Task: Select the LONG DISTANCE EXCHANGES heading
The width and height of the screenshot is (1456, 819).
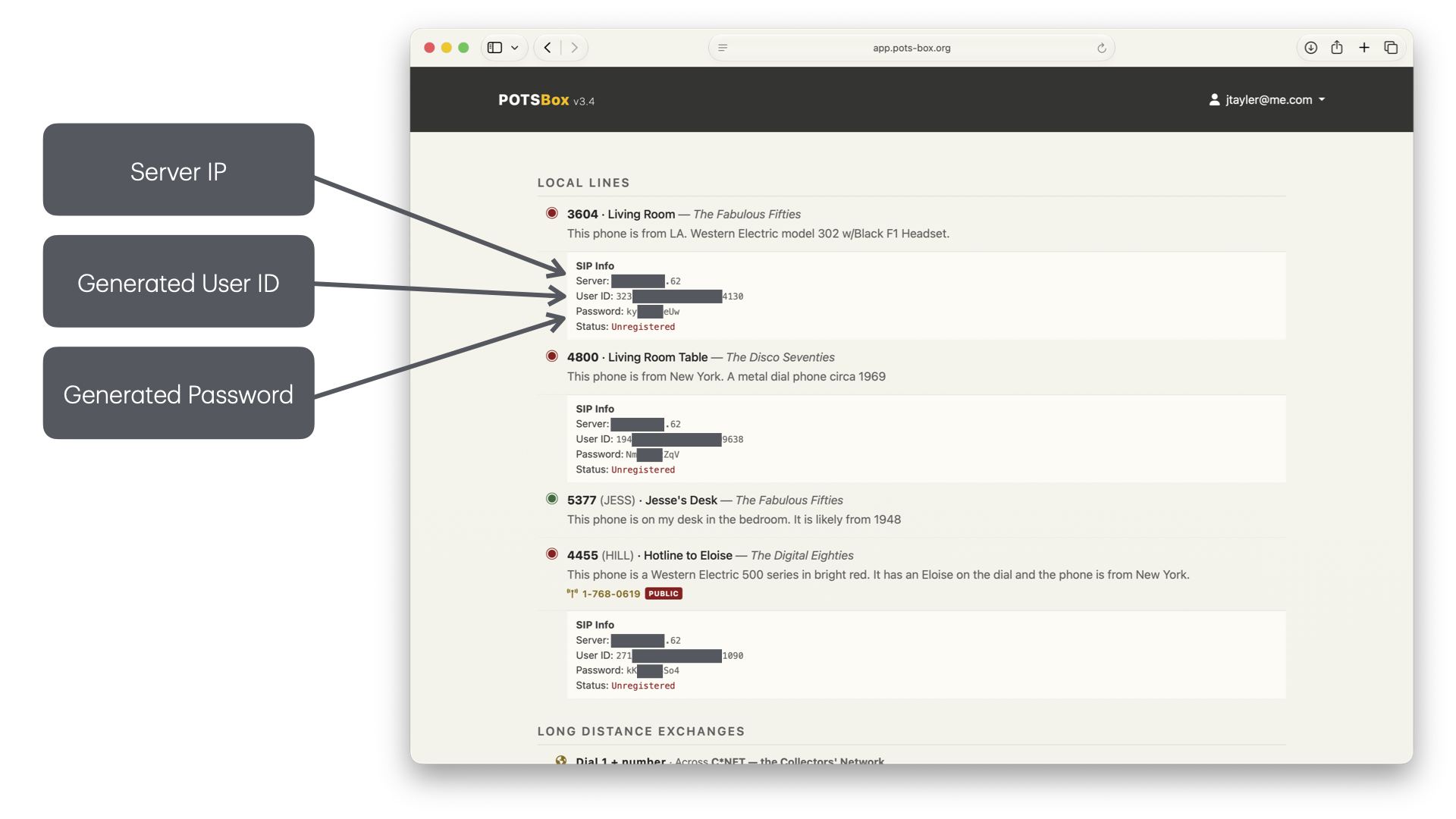Action: (642, 731)
